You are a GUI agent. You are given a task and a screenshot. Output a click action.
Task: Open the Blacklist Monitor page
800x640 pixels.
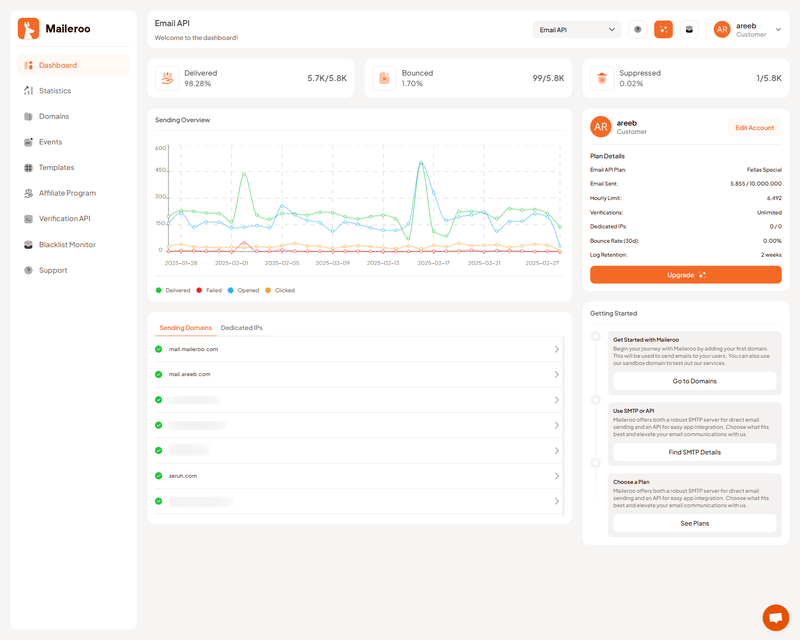coord(67,245)
